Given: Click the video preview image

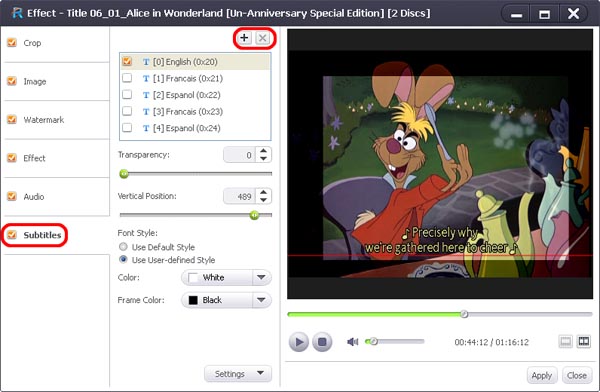Looking at the screenshot, I should click(x=440, y=164).
